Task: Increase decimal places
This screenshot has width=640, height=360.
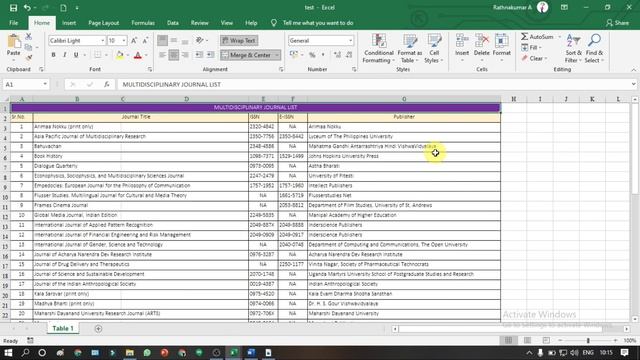Action: pos(337,55)
